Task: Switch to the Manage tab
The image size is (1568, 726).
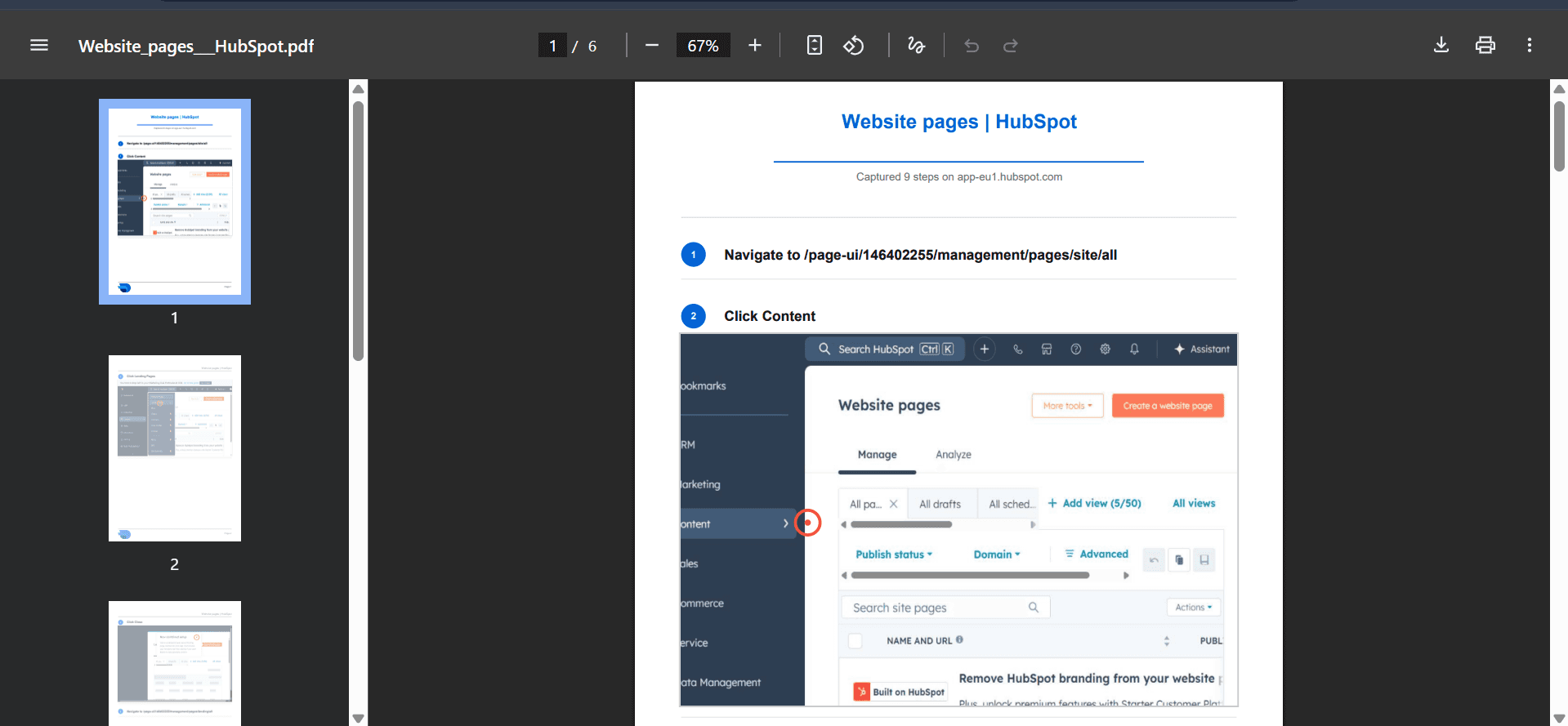Action: 877,455
